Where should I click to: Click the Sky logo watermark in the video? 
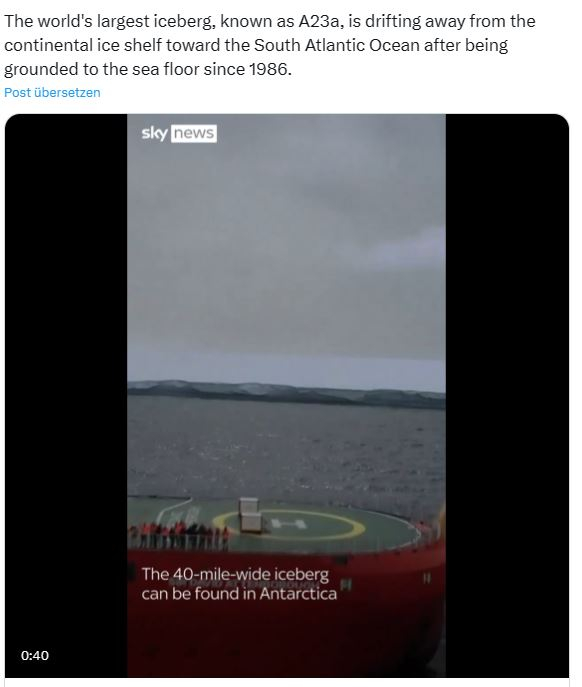(x=154, y=133)
